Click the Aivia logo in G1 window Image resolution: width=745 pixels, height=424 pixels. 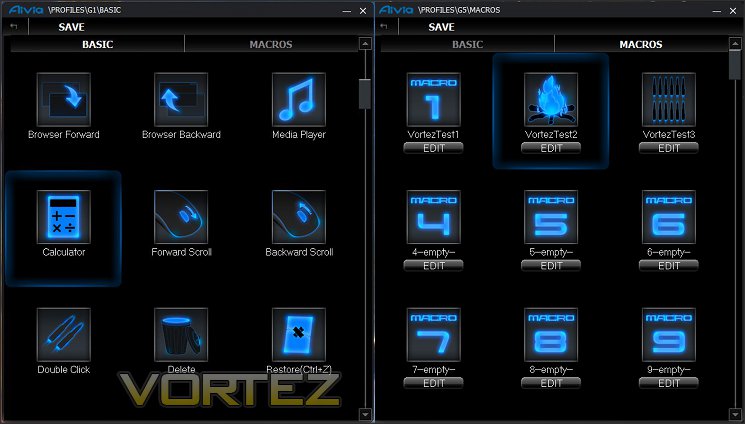point(26,10)
